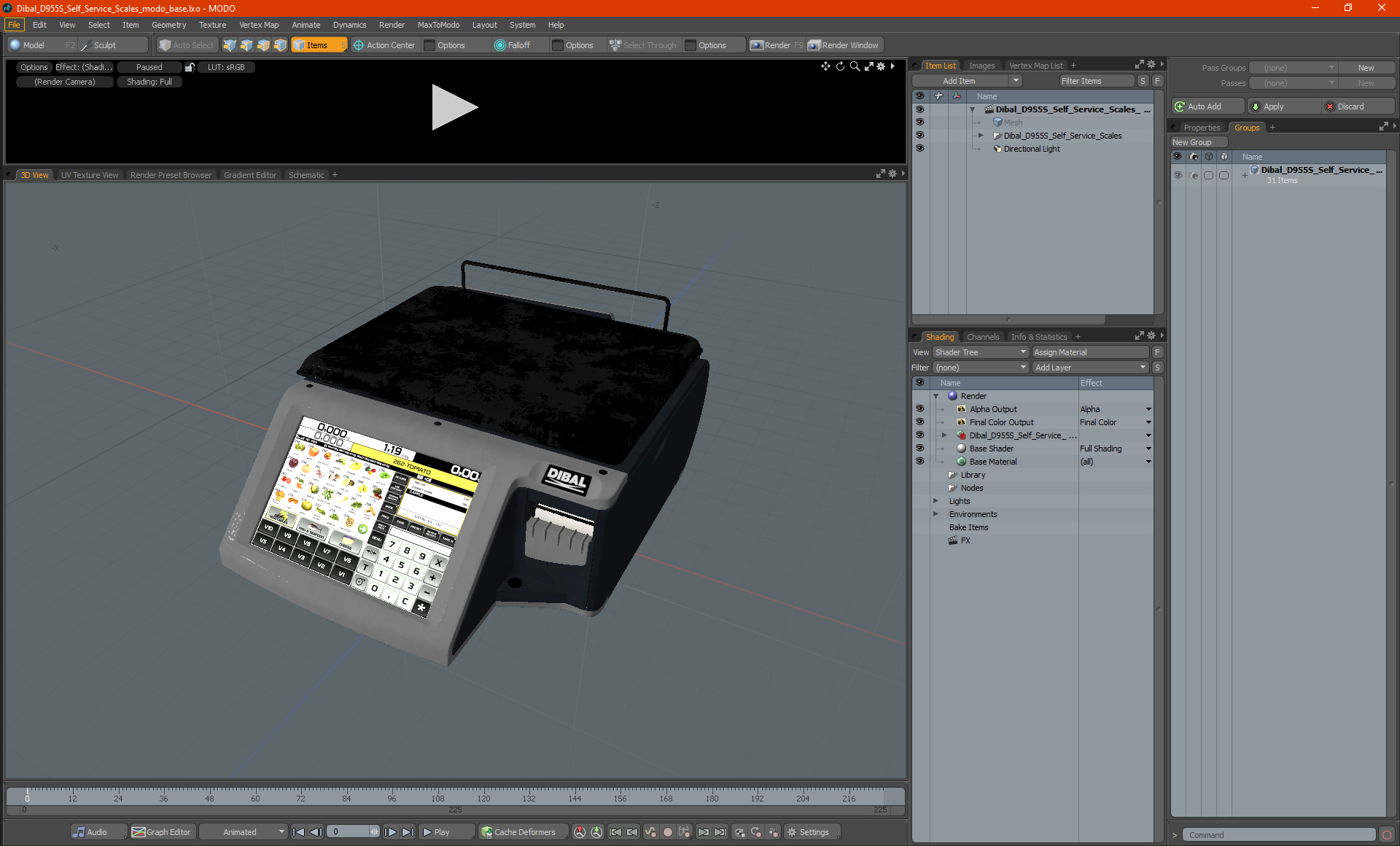The image size is (1400, 846).
Task: Click the Apply button
Action: pos(1283,106)
